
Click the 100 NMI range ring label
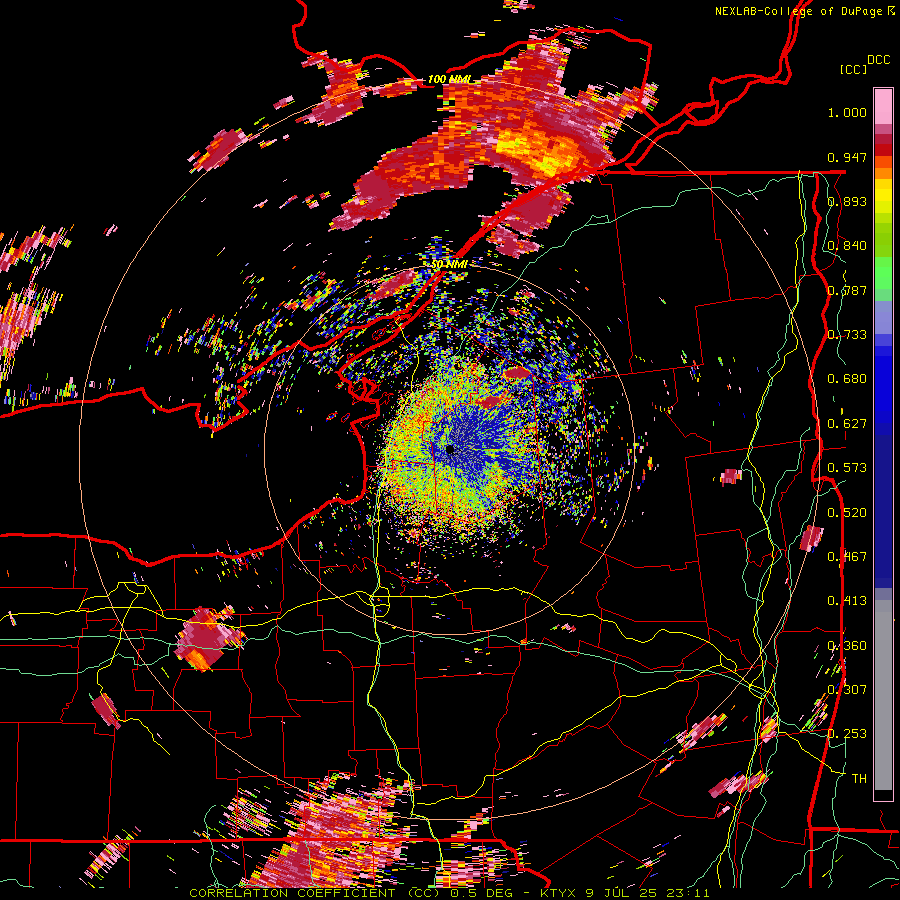click(x=449, y=79)
